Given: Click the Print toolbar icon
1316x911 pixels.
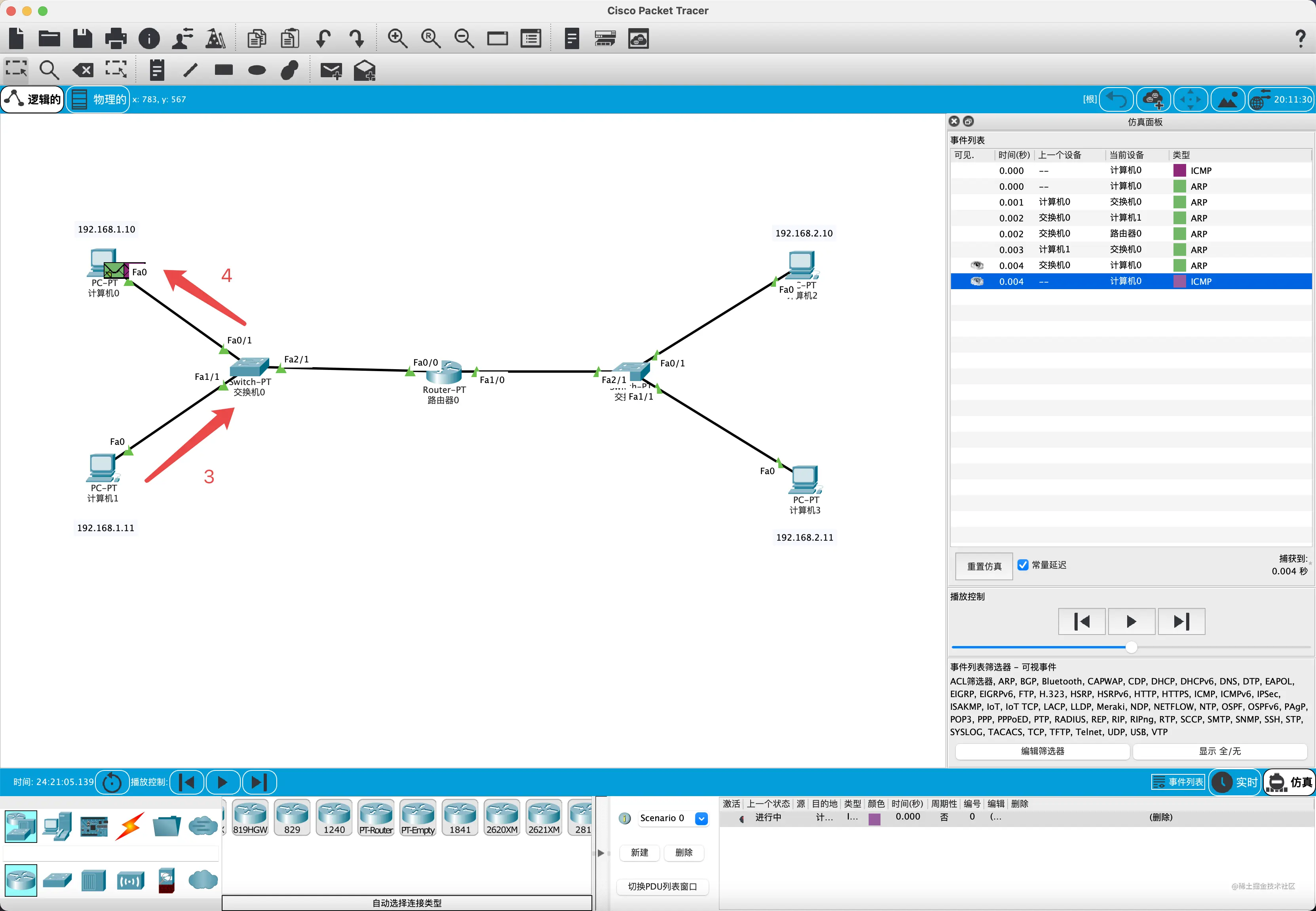Looking at the screenshot, I should pos(116,38).
